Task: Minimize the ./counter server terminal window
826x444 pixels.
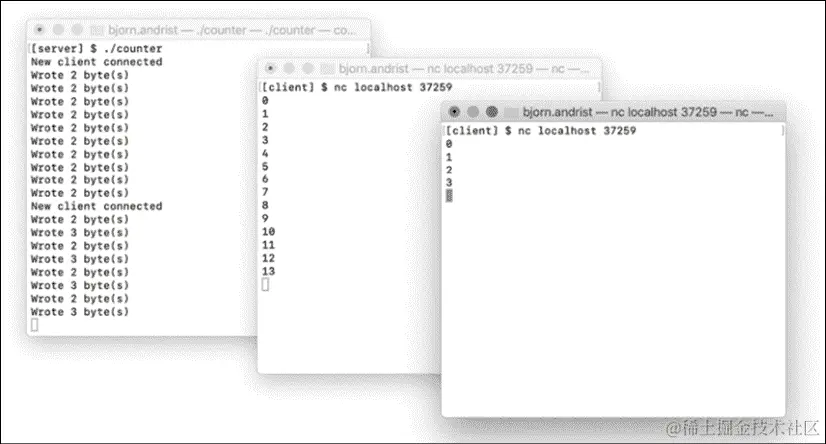Action: click(x=58, y=30)
